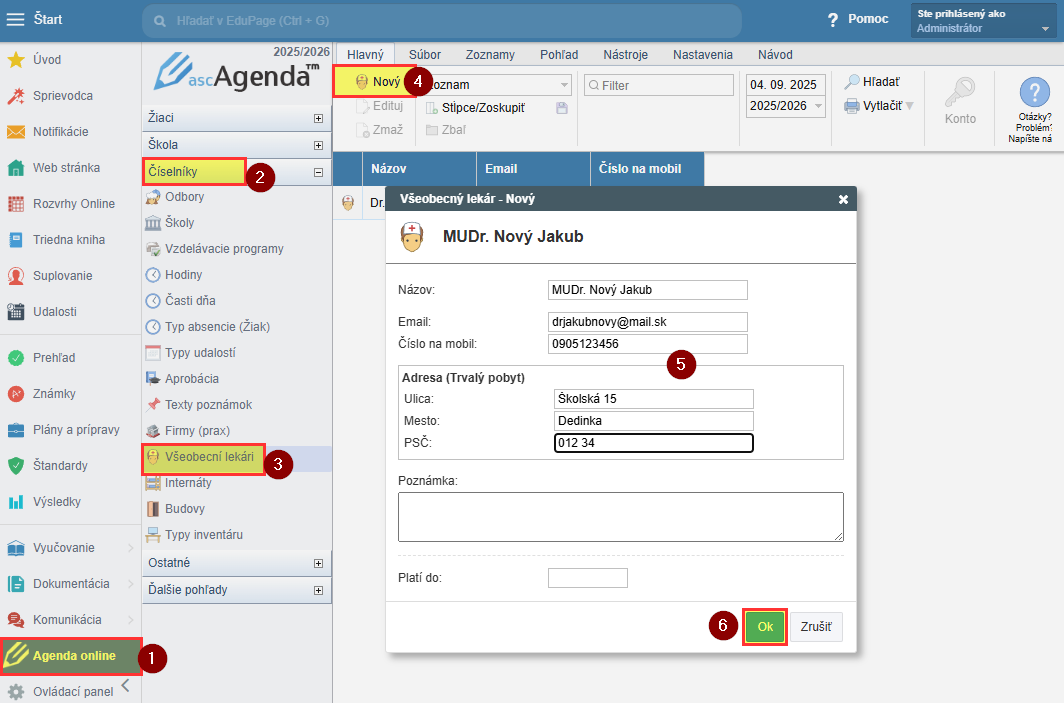Expand the Žiaci section
Screen dimensions: 1064x703
pyautogui.click(x=318, y=118)
